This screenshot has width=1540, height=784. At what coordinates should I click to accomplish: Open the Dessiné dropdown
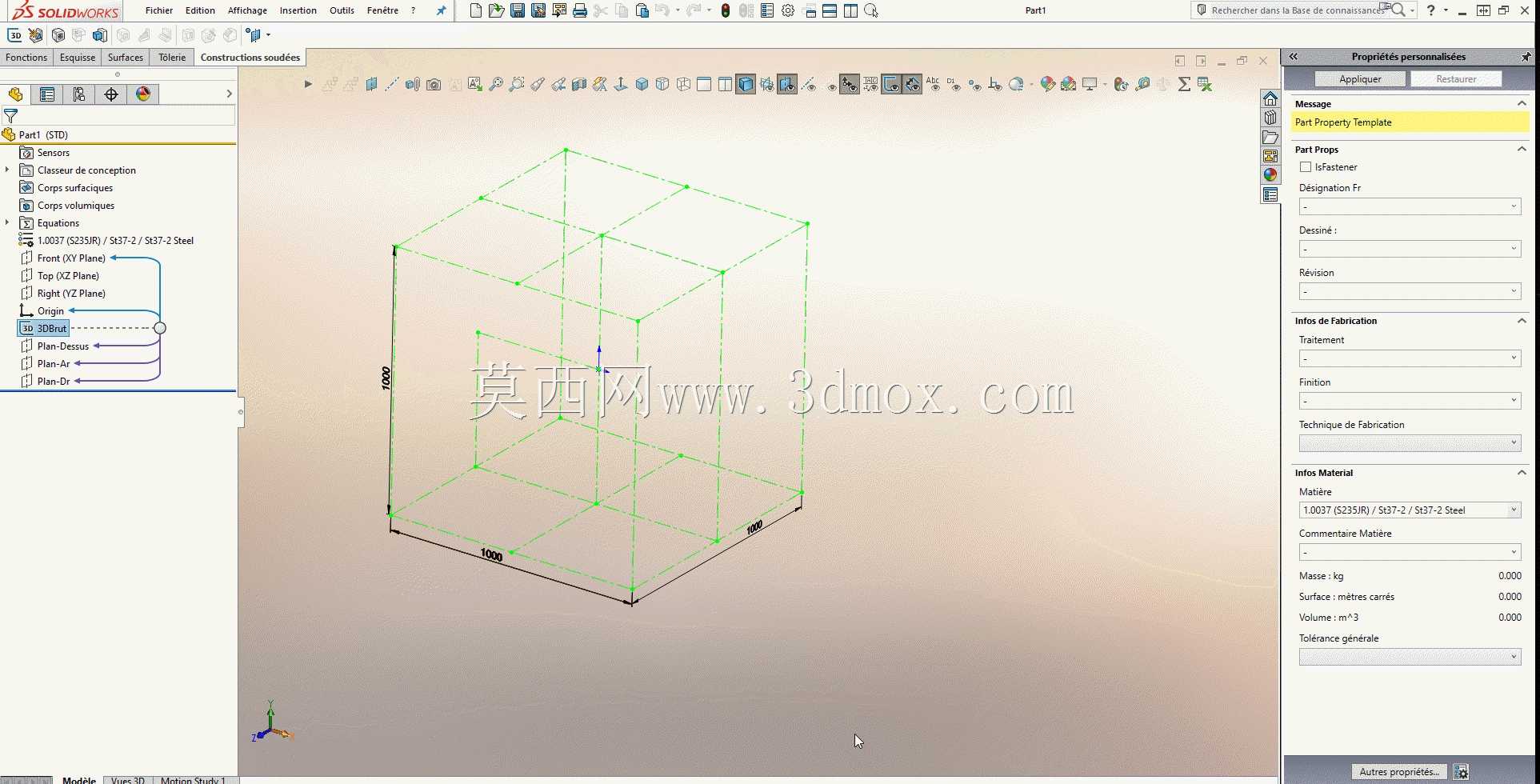(x=1410, y=250)
